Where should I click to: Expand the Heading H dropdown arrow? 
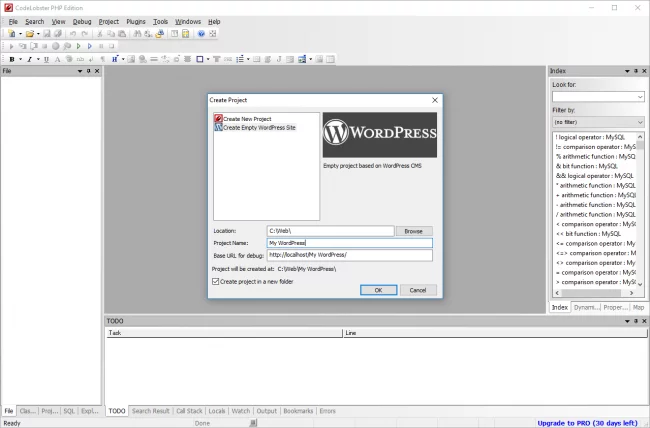123,59
